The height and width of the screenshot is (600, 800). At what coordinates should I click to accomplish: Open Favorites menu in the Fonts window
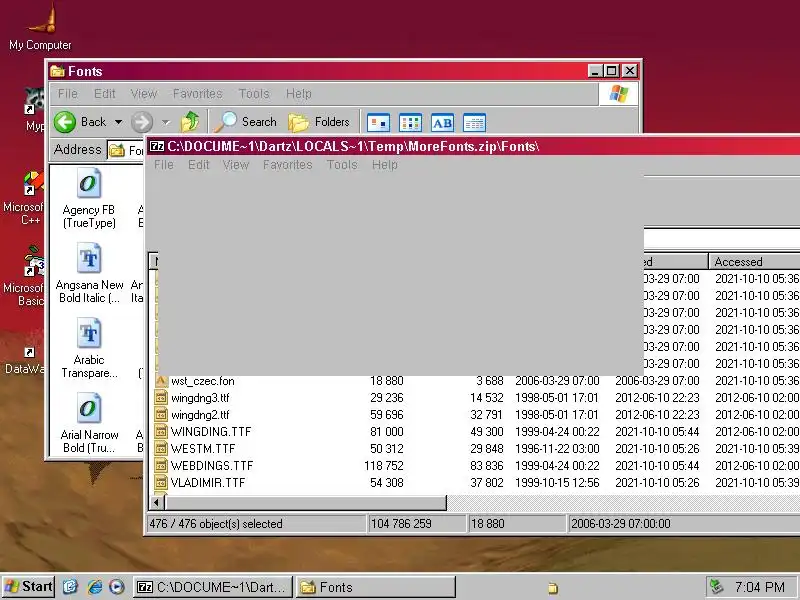coord(197,94)
